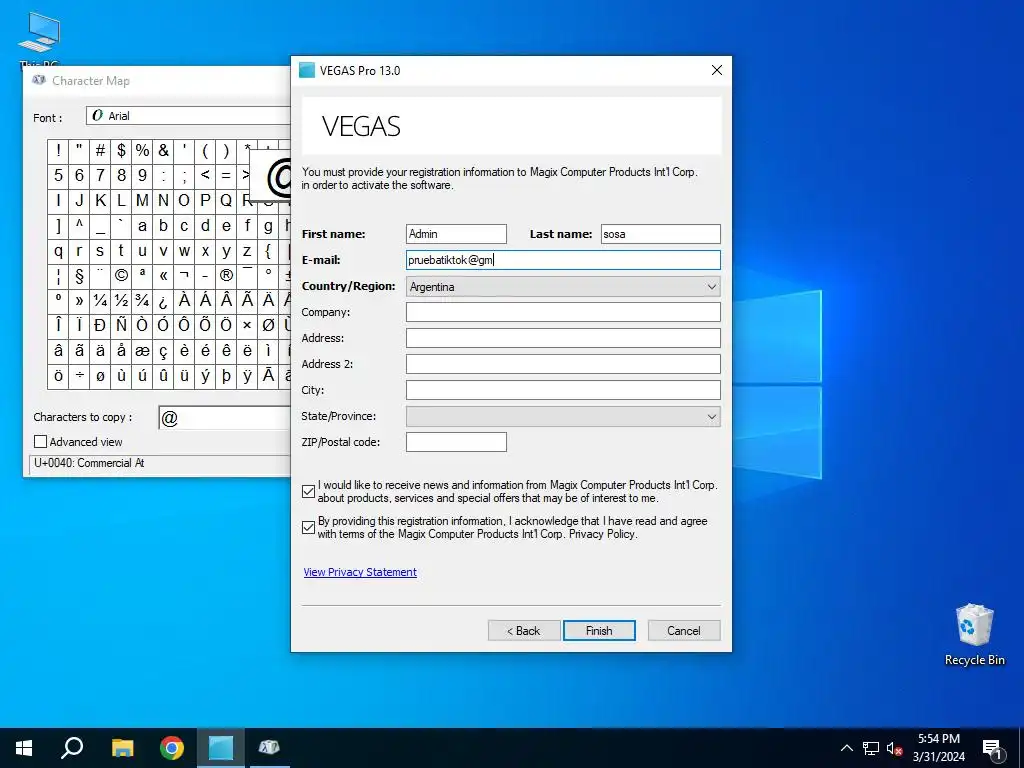Select the ^ caret character
Image resolution: width=1024 pixels, height=768 pixels.
(79, 226)
